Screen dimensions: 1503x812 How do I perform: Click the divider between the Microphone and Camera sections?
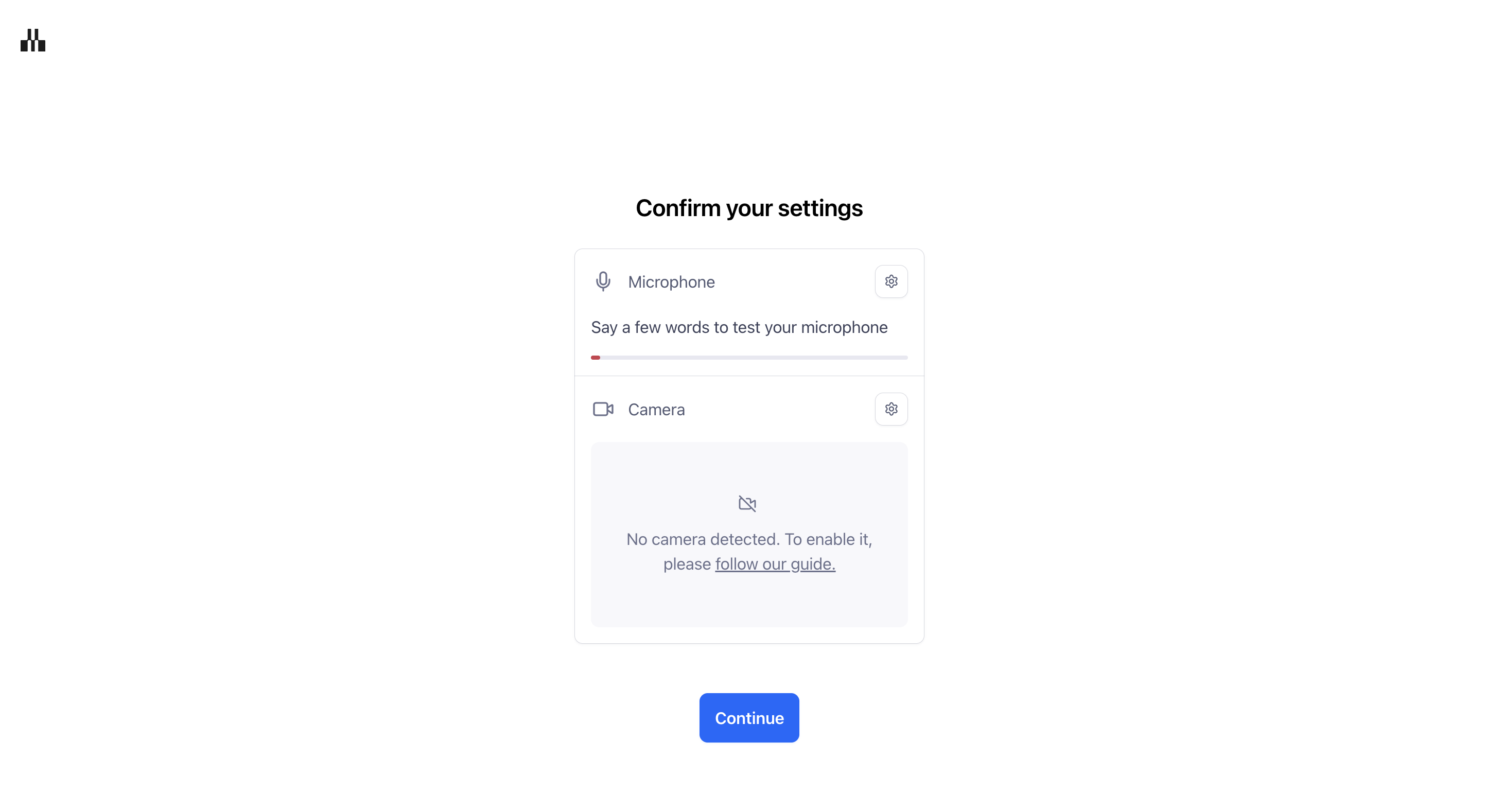click(748, 376)
